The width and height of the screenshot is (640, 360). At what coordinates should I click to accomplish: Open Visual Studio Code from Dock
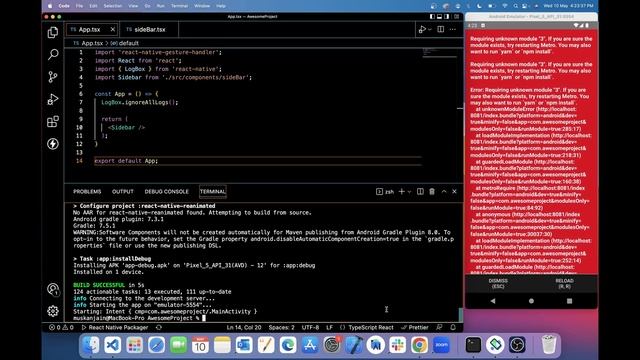pos(113,345)
